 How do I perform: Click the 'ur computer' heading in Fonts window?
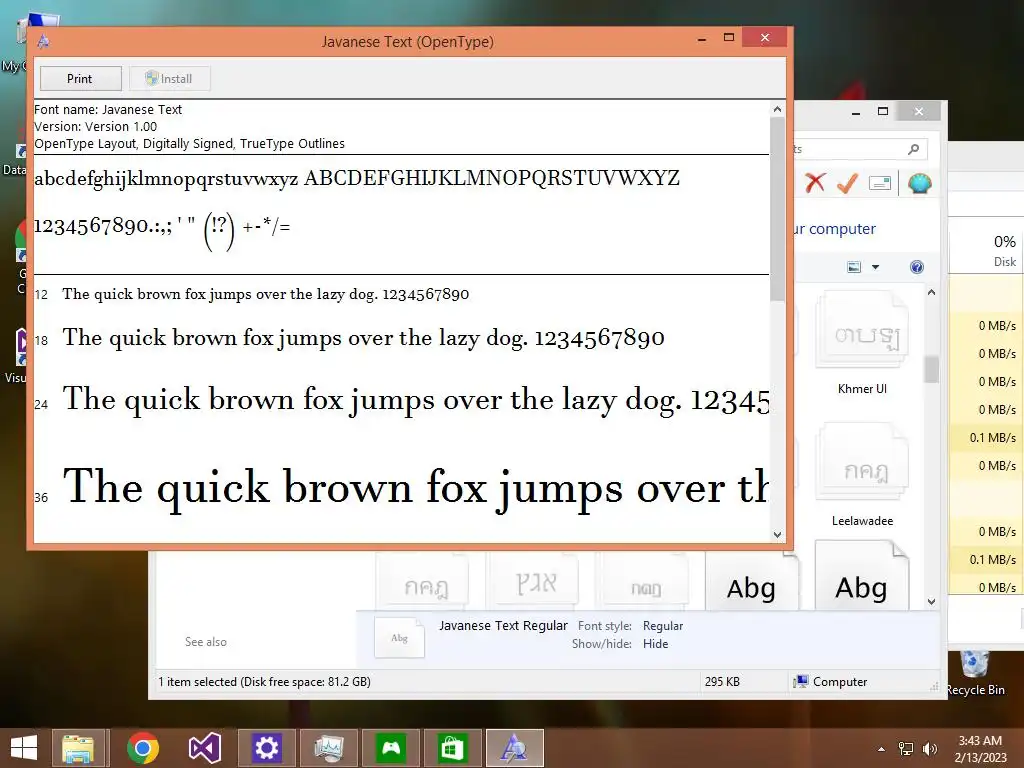pyautogui.click(x=835, y=229)
